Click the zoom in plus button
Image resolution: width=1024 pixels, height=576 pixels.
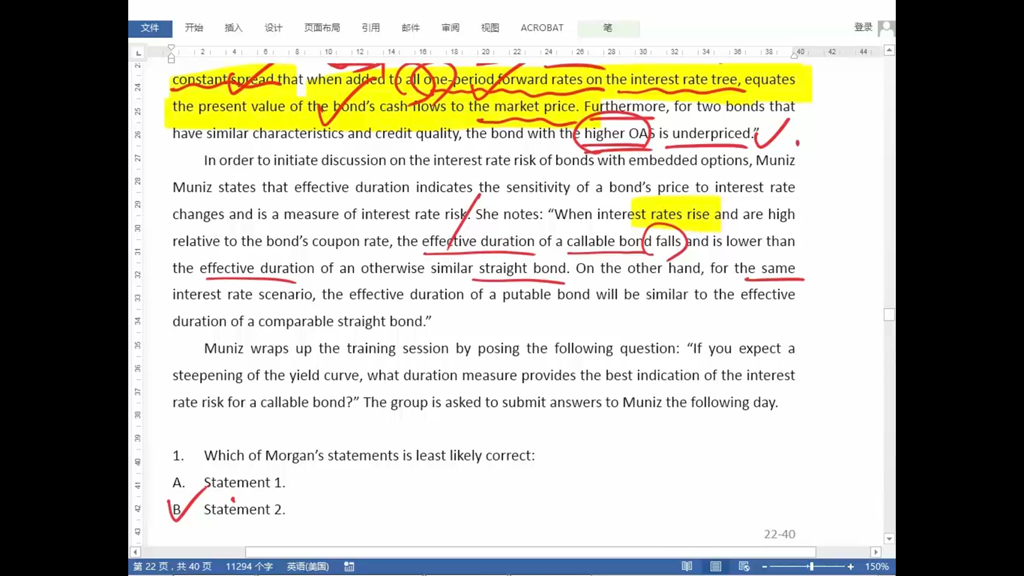coord(850,567)
